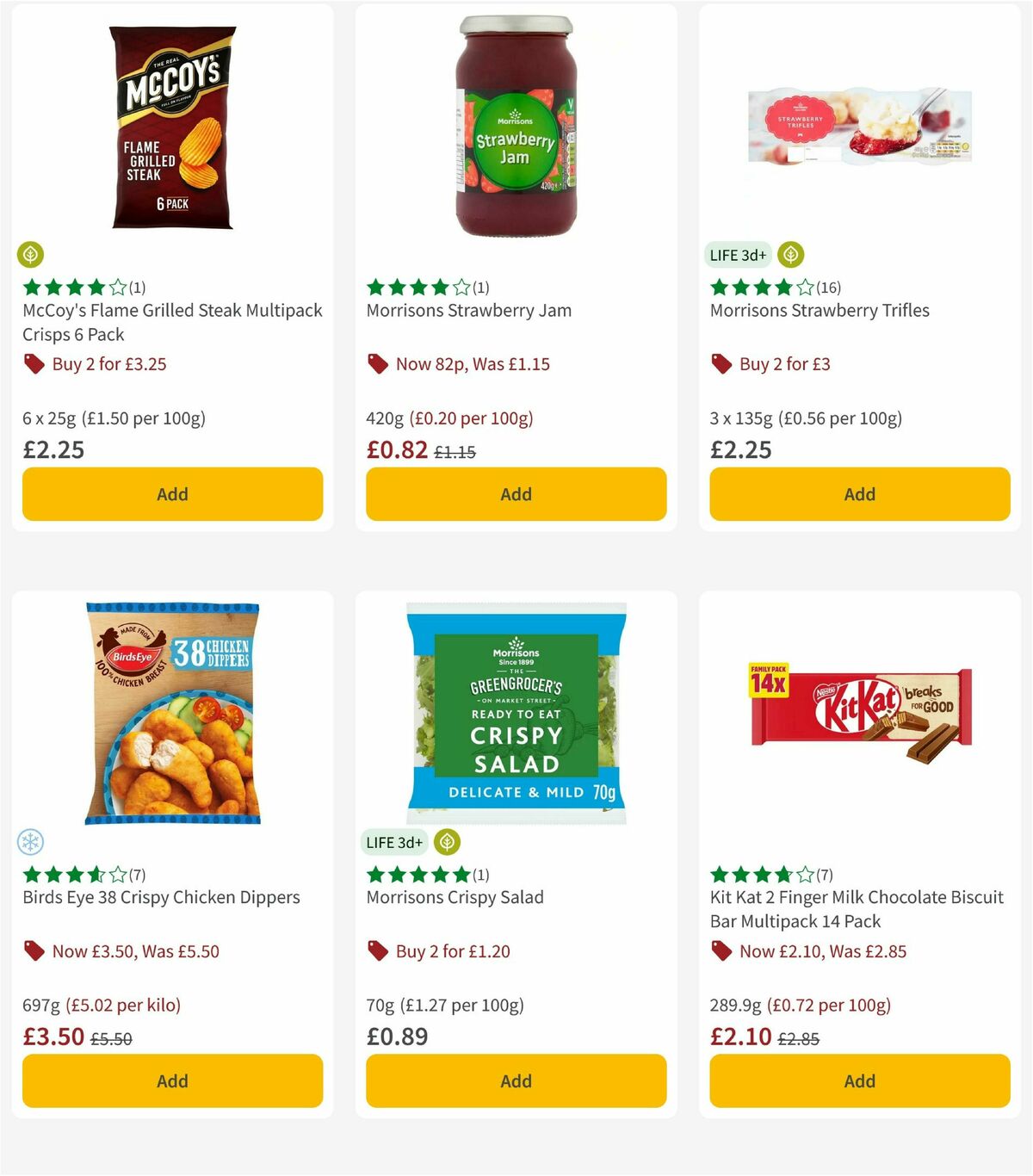Screen dimensions: 1033x1176
Task: Toggle the LIFE 3d+ badge on Strawberry Trifles
Action: pos(737,254)
